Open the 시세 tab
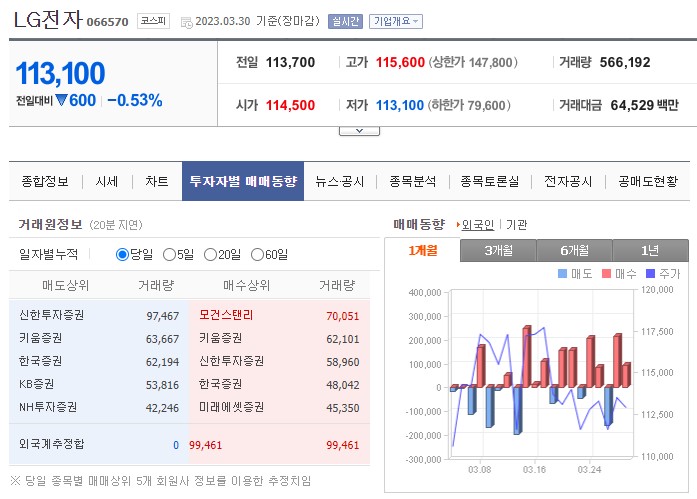 tap(107, 181)
